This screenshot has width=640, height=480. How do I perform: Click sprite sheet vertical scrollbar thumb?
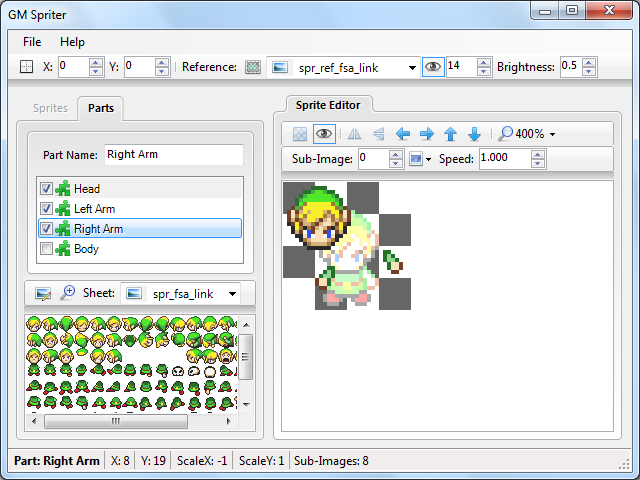click(246, 357)
